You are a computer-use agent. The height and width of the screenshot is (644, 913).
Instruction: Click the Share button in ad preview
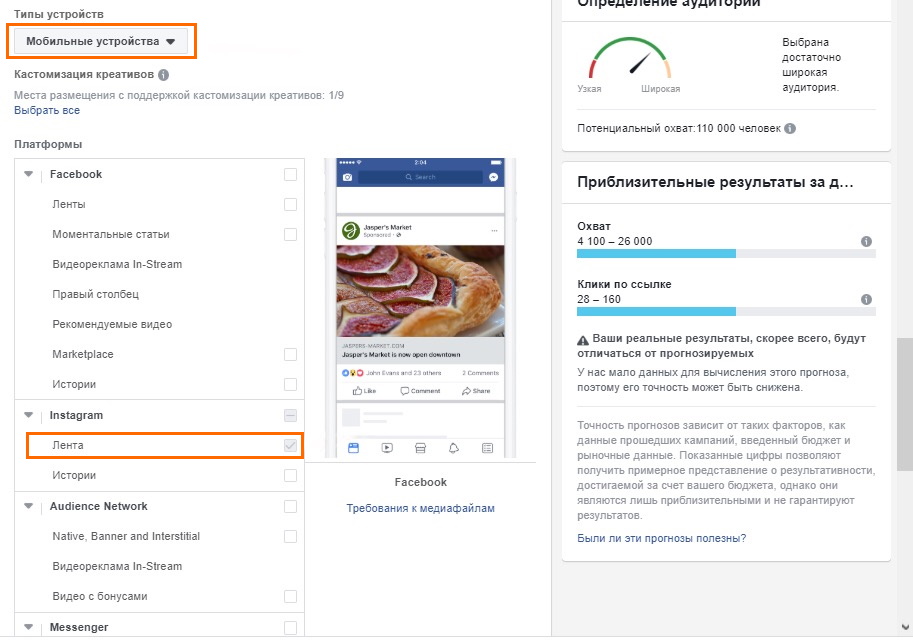click(x=476, y=391)
